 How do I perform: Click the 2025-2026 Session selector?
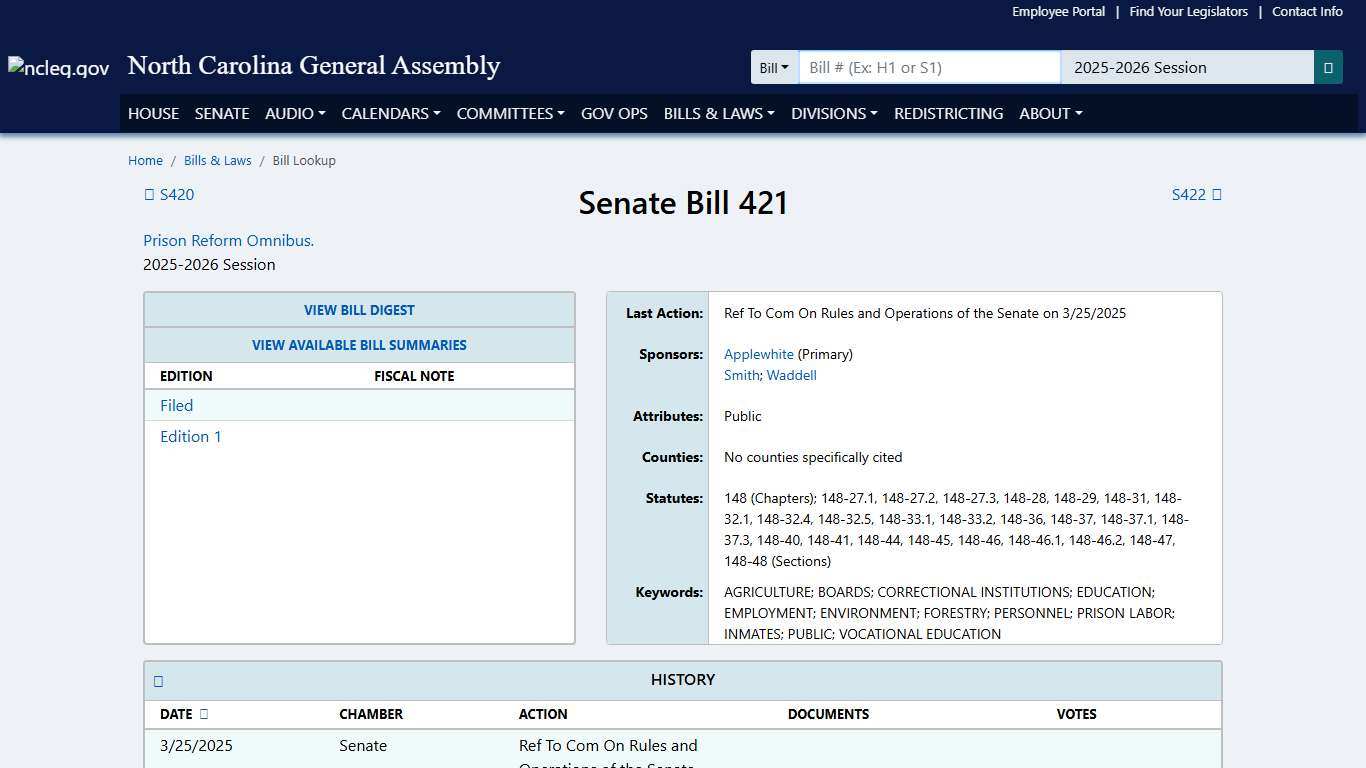tap(1186, 67)
